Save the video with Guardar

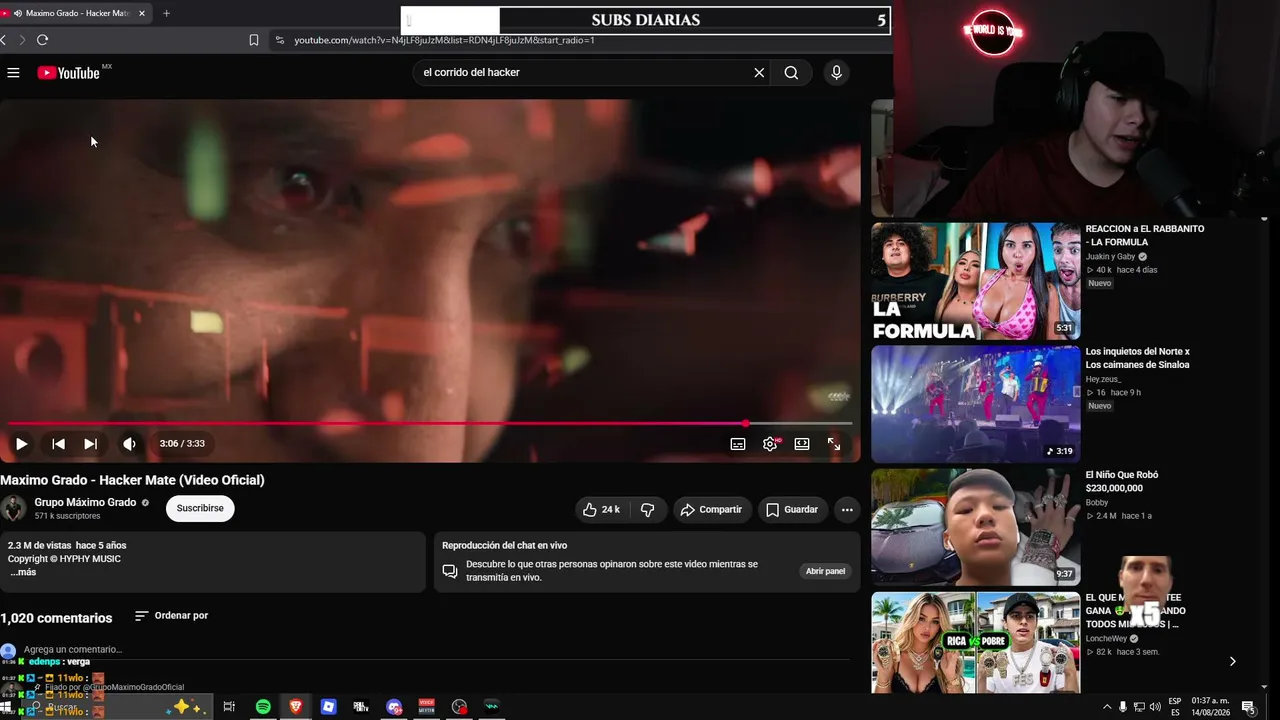click(x=793, y=510)
